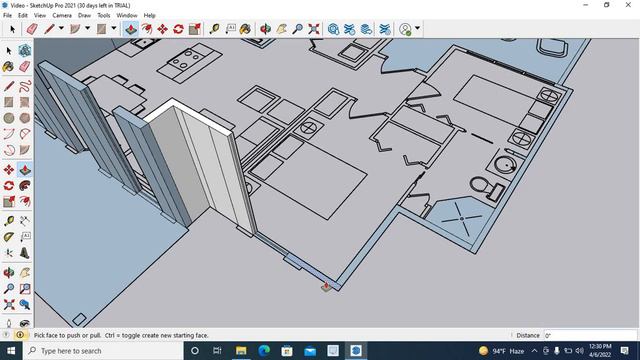The width and height of the screenshot is (640, 360).
Task: Open the Extension Manager
Action: point(384,29)
